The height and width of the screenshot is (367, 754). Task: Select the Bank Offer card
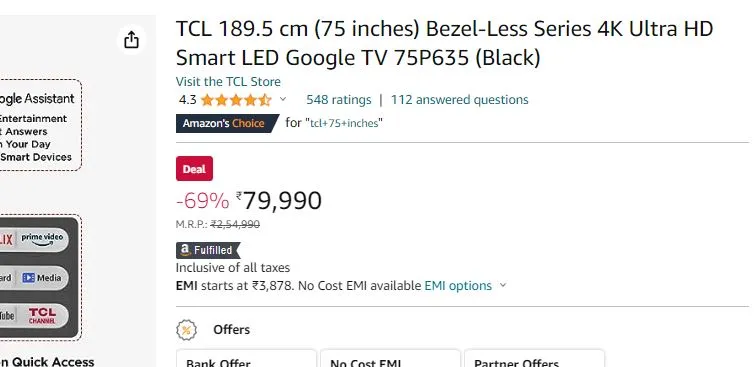tap(246, 358)
